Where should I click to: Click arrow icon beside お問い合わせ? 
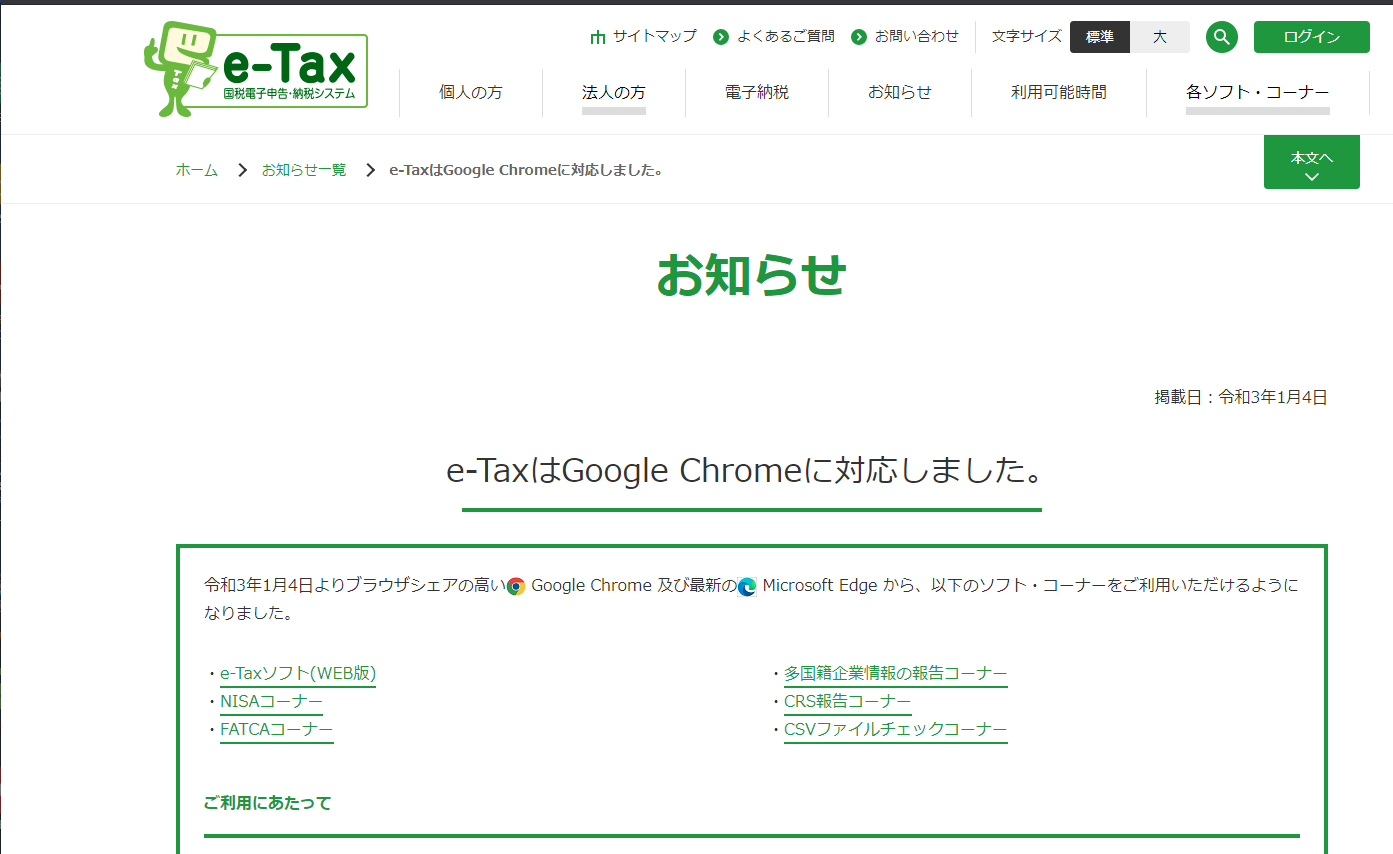859,37
